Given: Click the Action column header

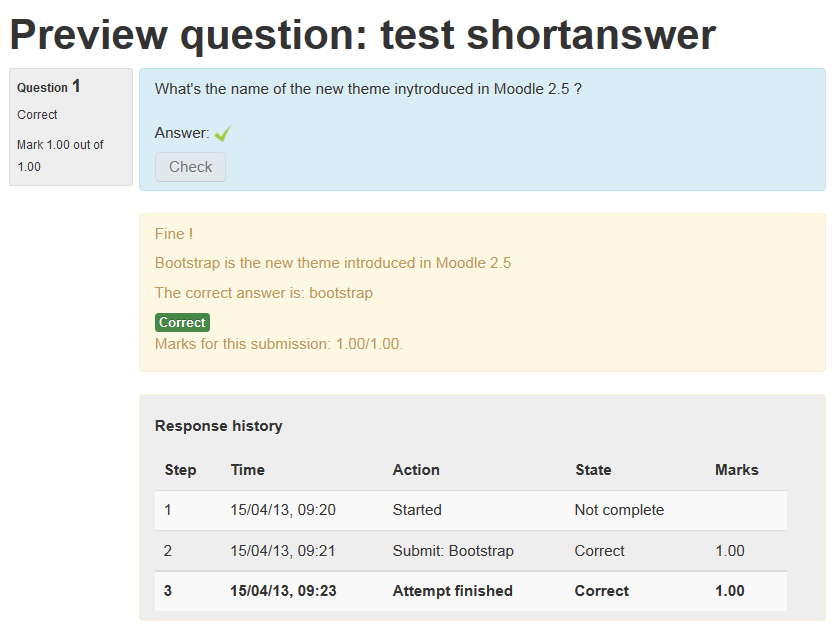Looking at the screenshot, I should 416,470.
